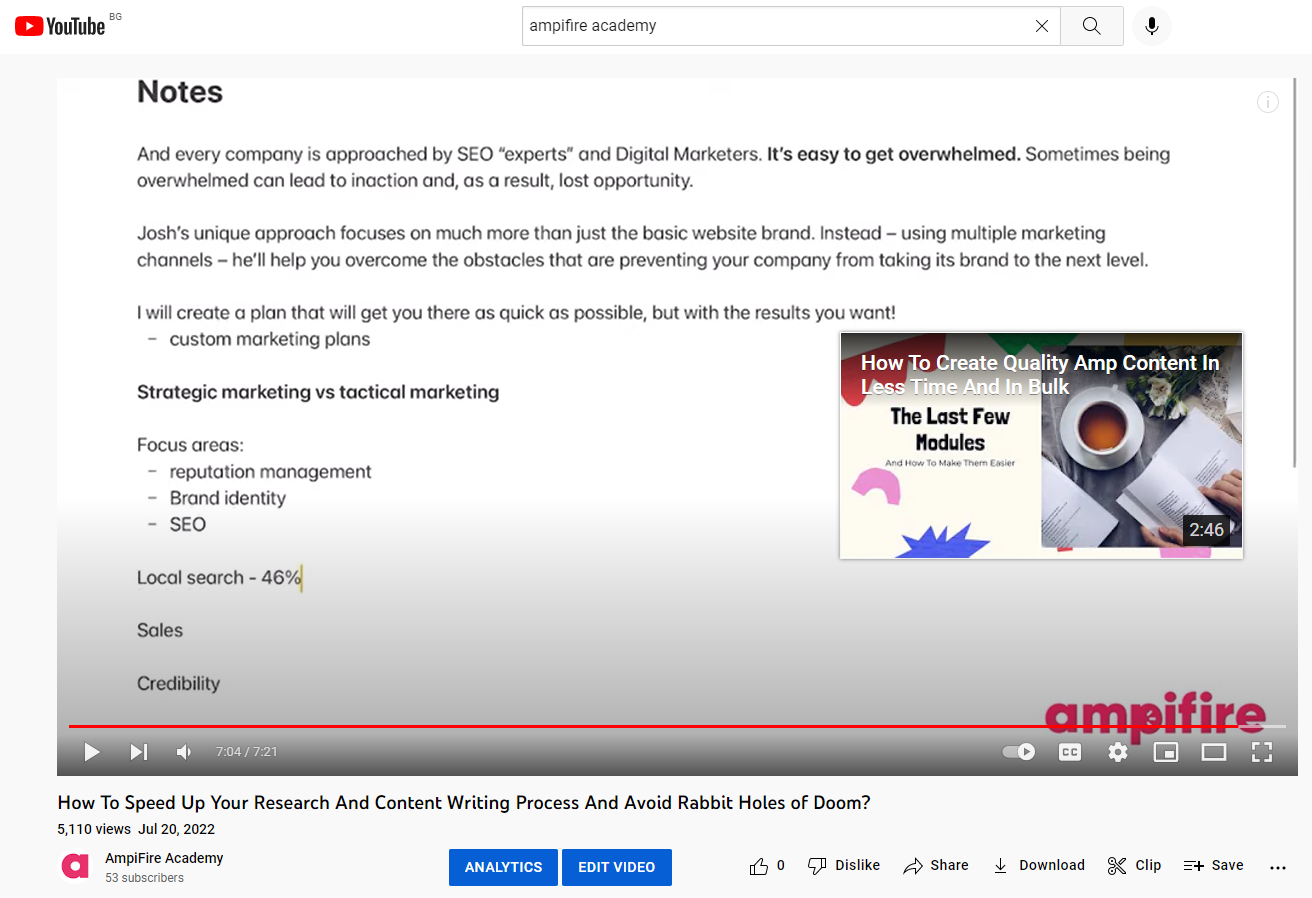This screenshot has width=1312, height=898.
Task: Switch to miniplayer mode
Action: tap(1166, 752)
